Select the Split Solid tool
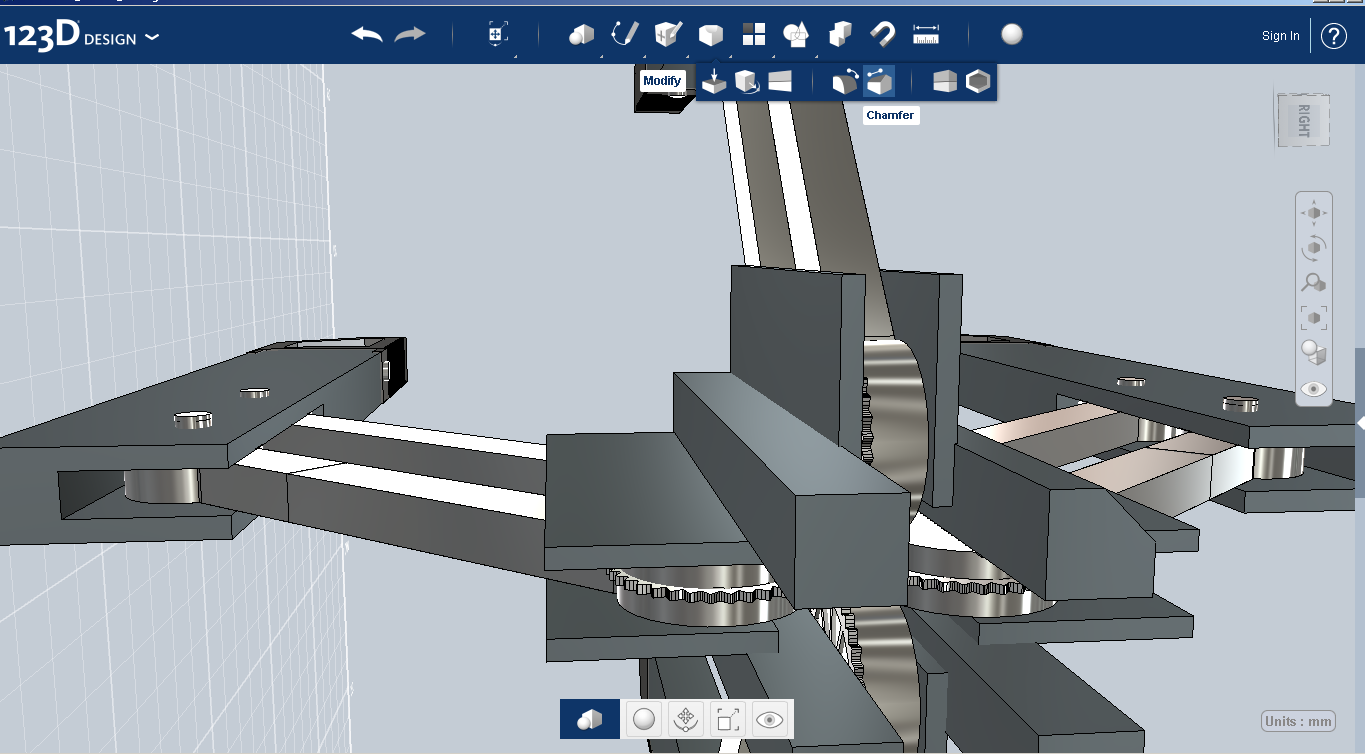 [x=944, y=81]
